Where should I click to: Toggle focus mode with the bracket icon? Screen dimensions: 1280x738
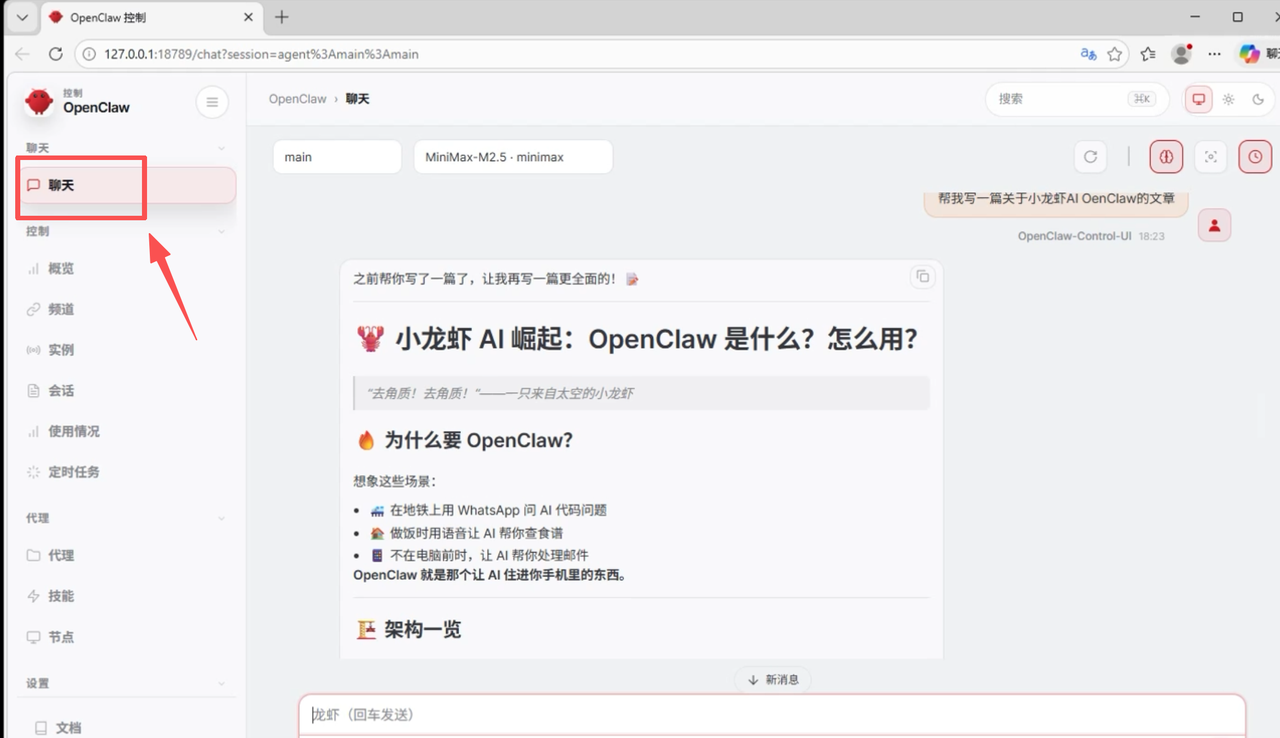(1211, 157)
